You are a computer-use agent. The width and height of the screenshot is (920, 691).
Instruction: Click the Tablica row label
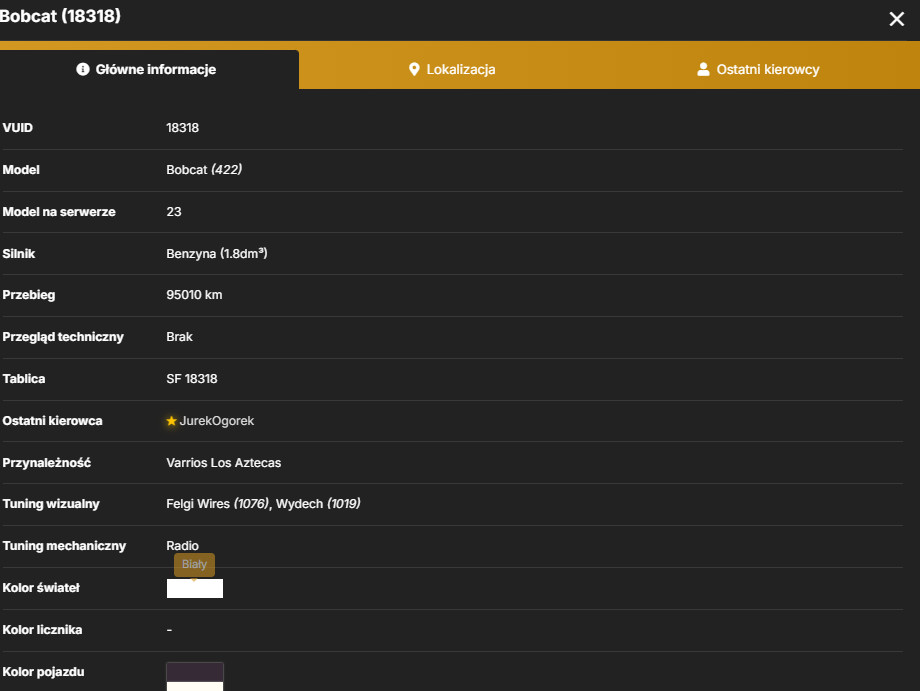pos(24,379)
